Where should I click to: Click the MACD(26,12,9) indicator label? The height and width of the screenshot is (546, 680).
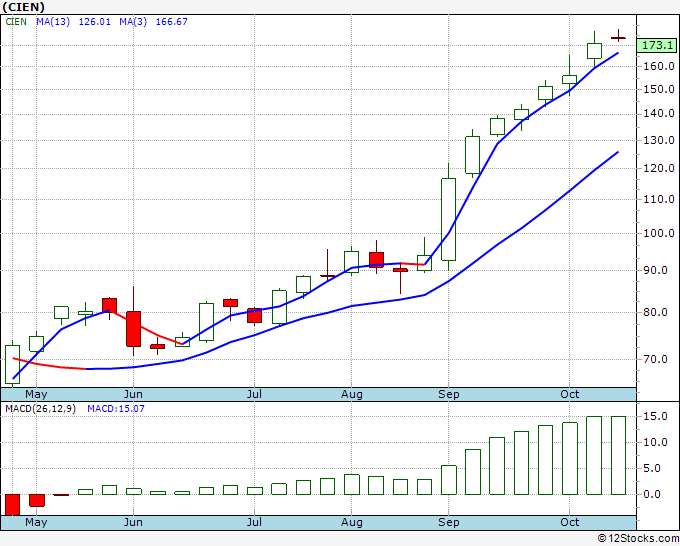tap(40, 409)
